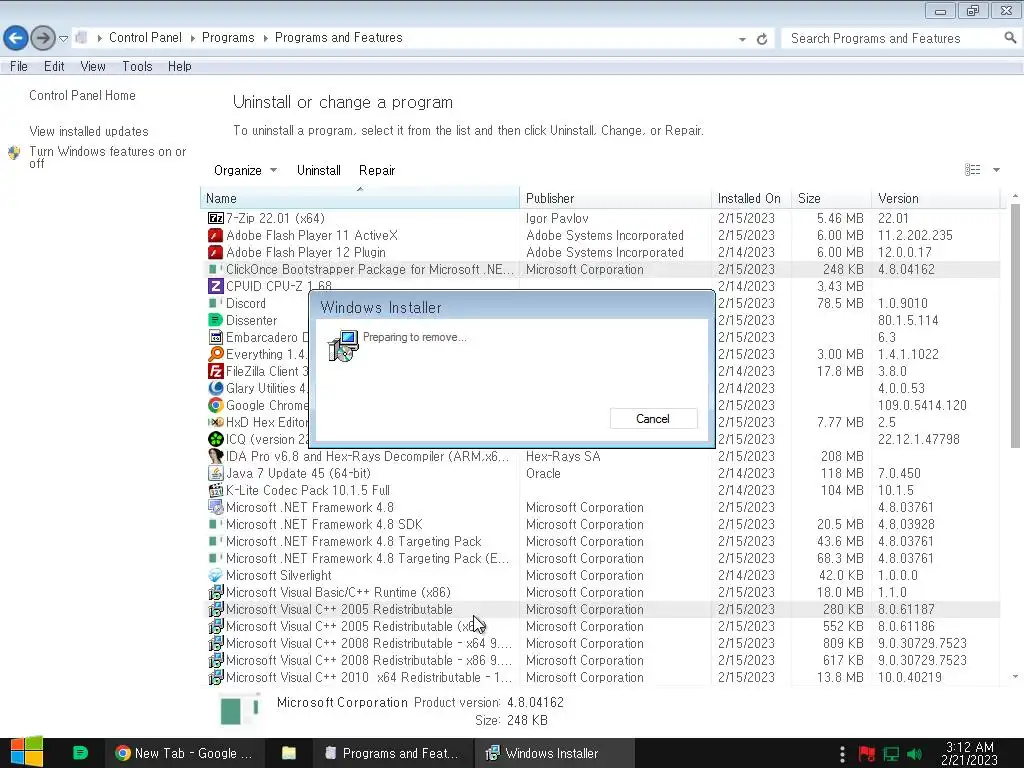Click the vertical scrollbar thumb
The width and height of the screenshot is (1024, 768).
tap(1015, 325)
